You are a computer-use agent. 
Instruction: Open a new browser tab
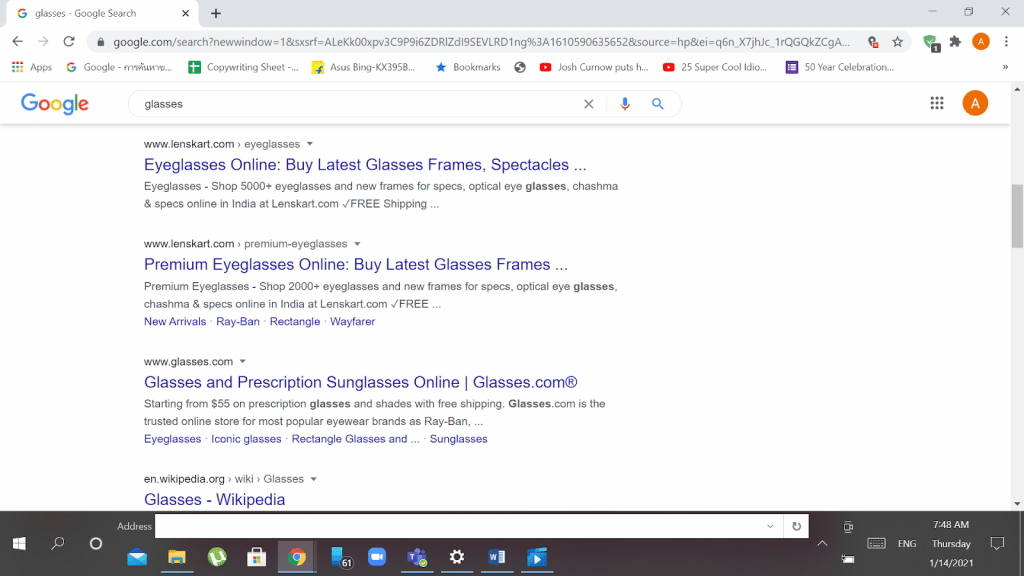216,13
